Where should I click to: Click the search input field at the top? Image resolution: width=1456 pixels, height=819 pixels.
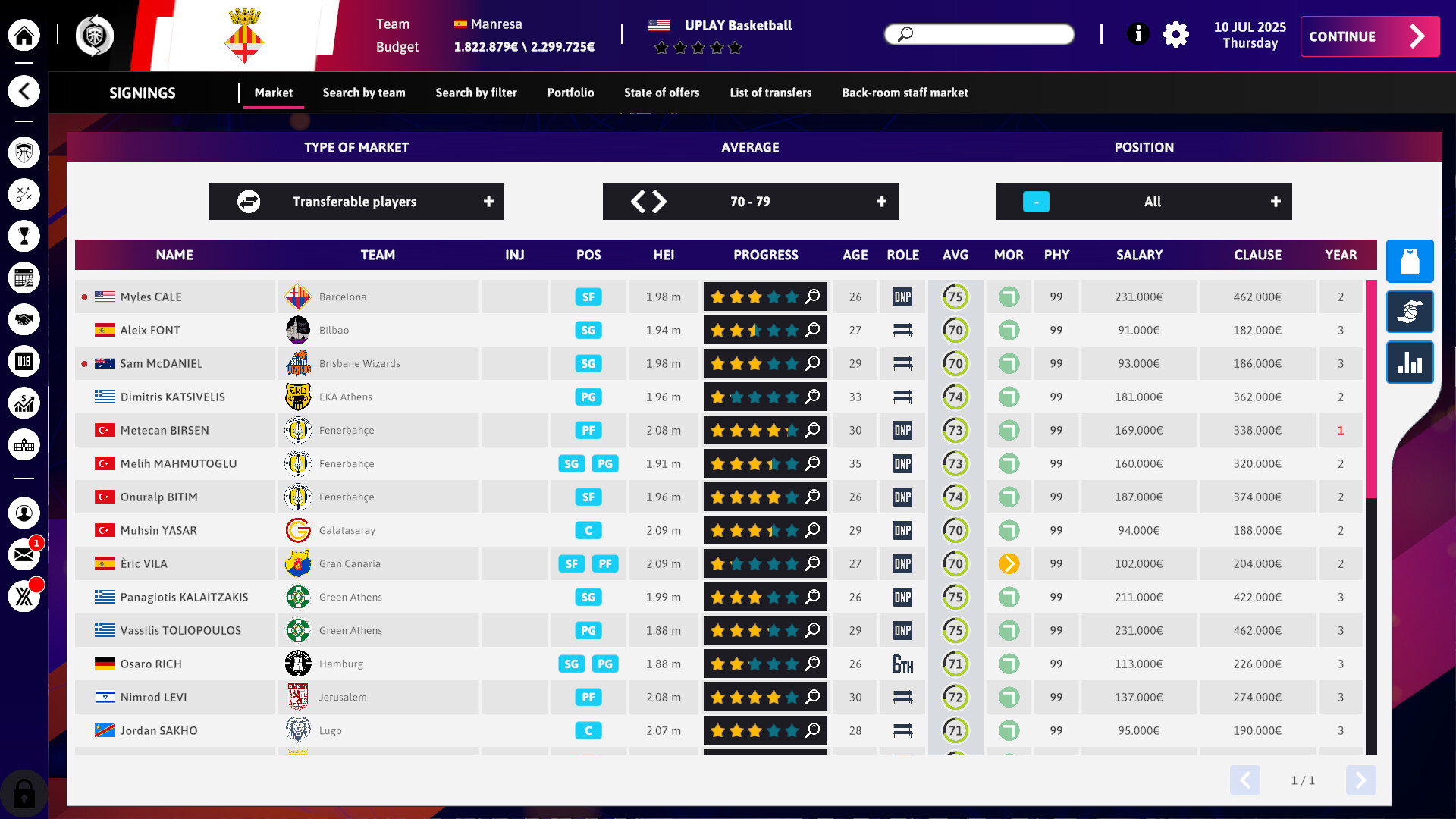coord(978,34)
